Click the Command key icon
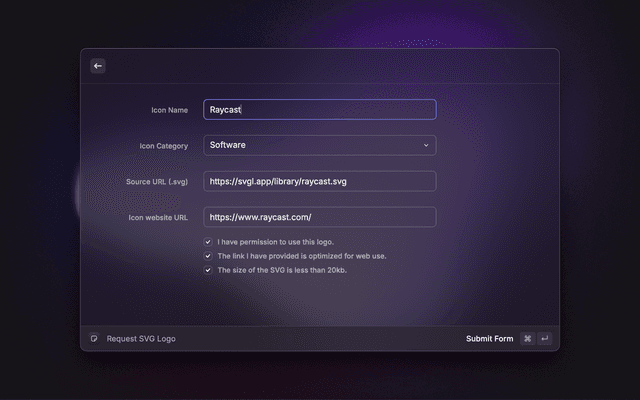Screen dimensions: 640x400 click(x=527, y=339)
